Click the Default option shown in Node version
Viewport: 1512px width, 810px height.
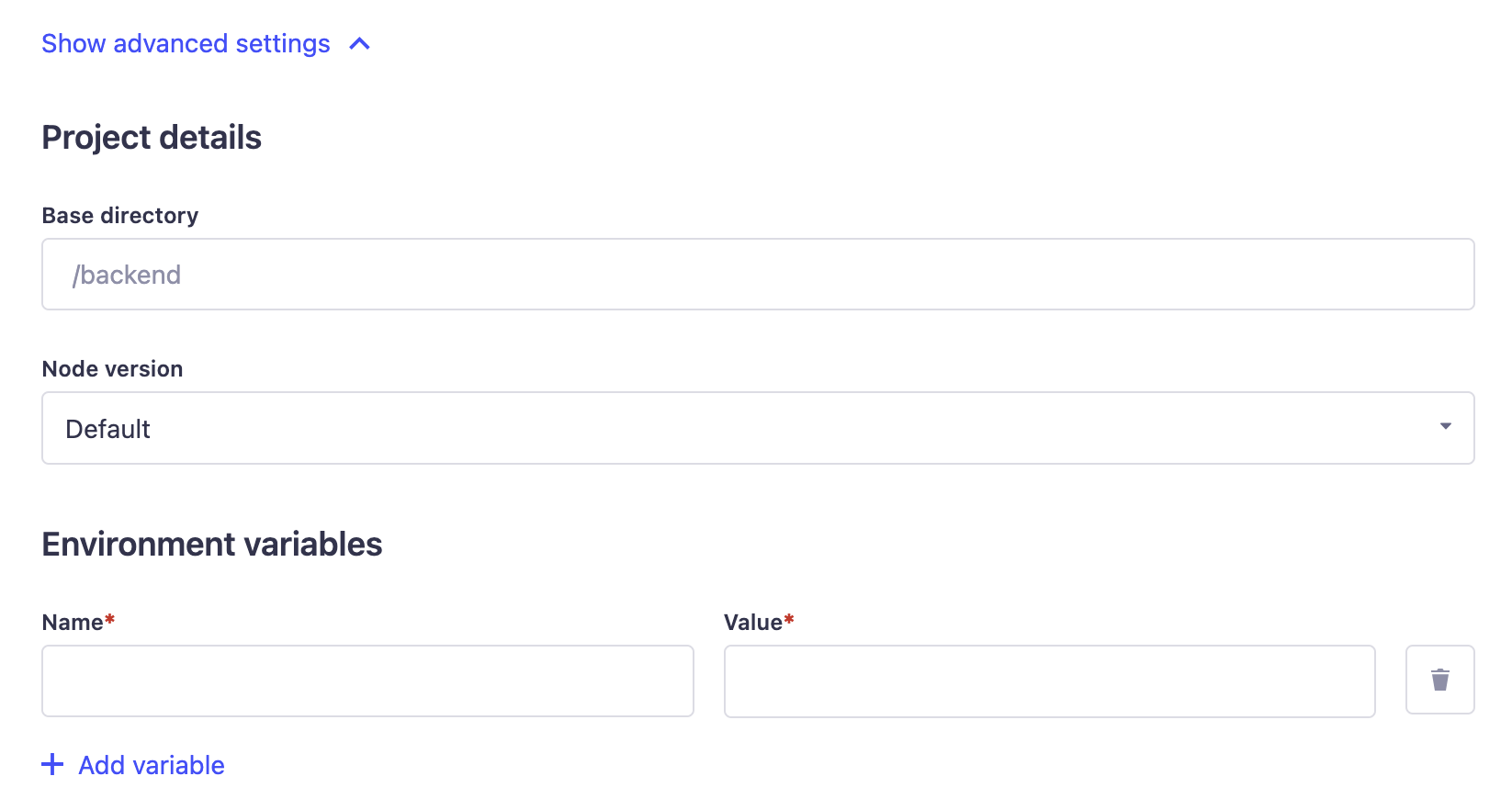tap(107, 427)
